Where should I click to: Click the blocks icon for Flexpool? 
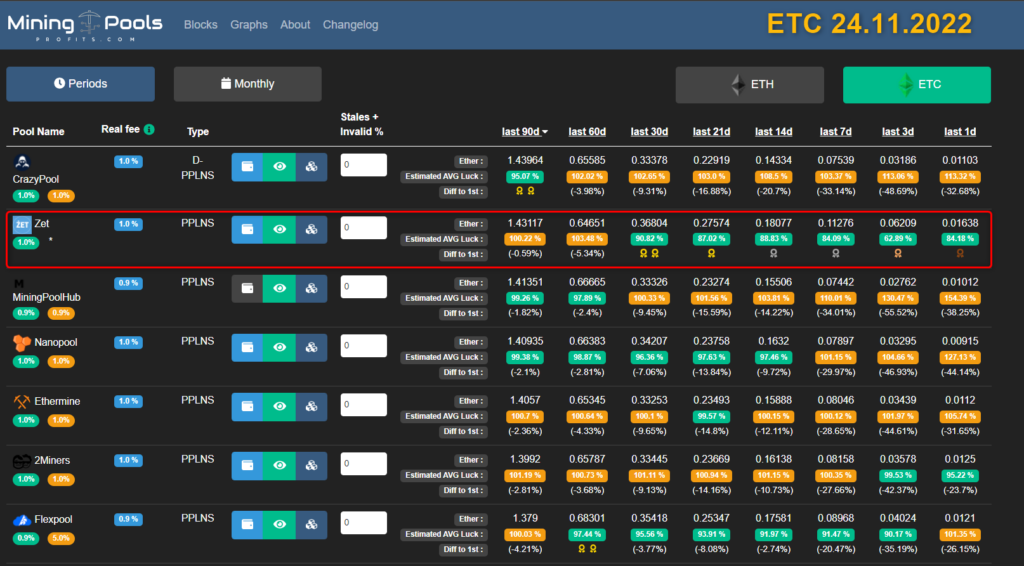click(311, 524)
